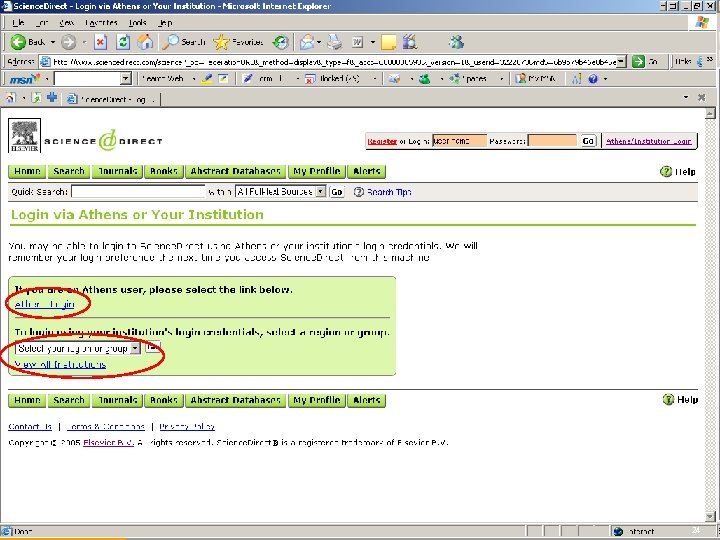Open the address bar dropdown arrow
This screenshot has height=540, width=720.
621,61
